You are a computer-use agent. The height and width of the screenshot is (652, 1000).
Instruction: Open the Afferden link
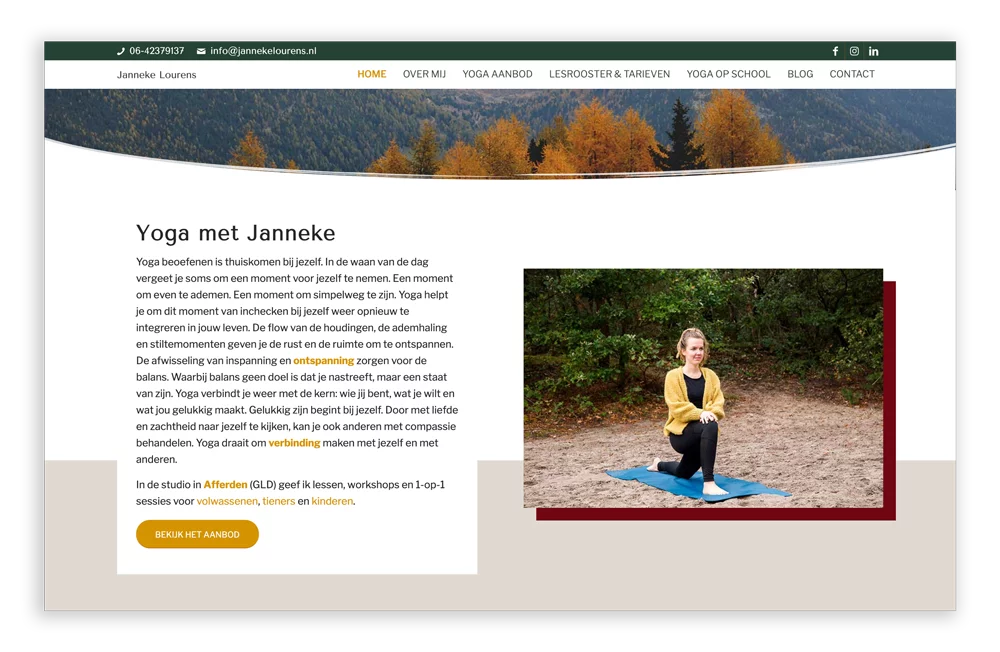pos(225,485)
